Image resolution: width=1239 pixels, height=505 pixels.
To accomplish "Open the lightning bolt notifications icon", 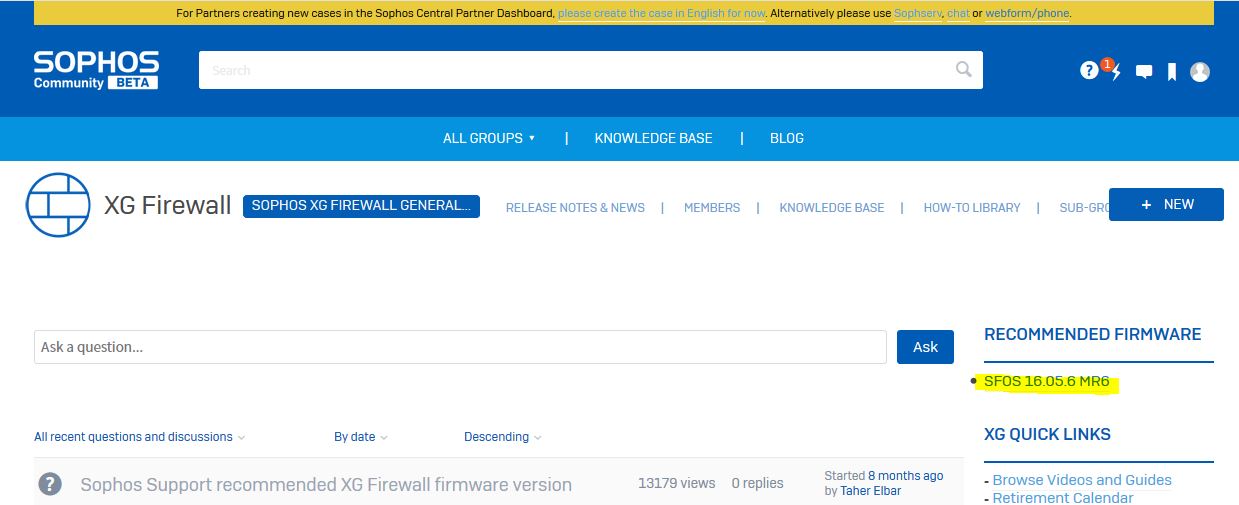I will tap(1115, 71).
